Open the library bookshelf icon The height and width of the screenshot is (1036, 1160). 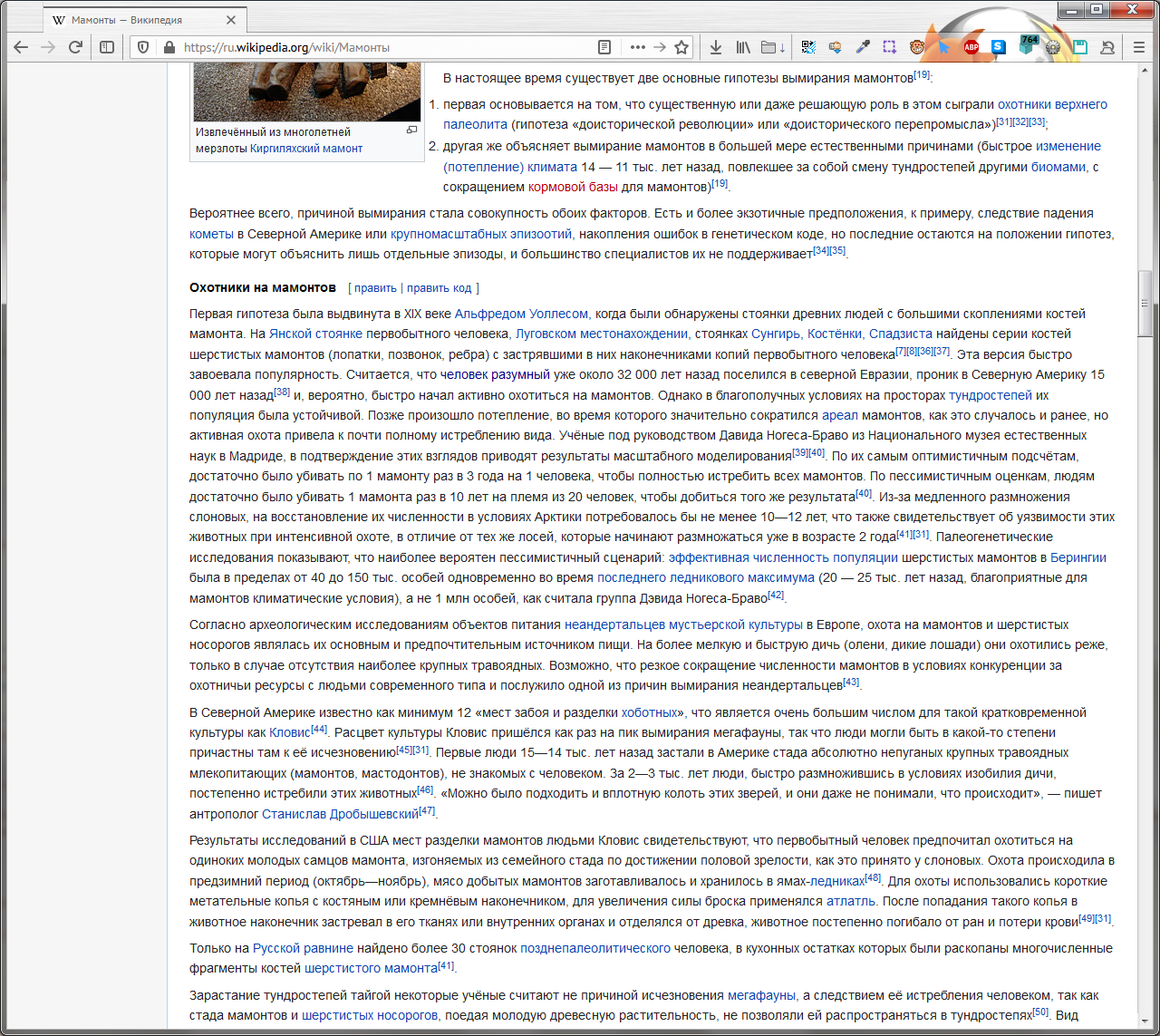click(x=743, y=47)
